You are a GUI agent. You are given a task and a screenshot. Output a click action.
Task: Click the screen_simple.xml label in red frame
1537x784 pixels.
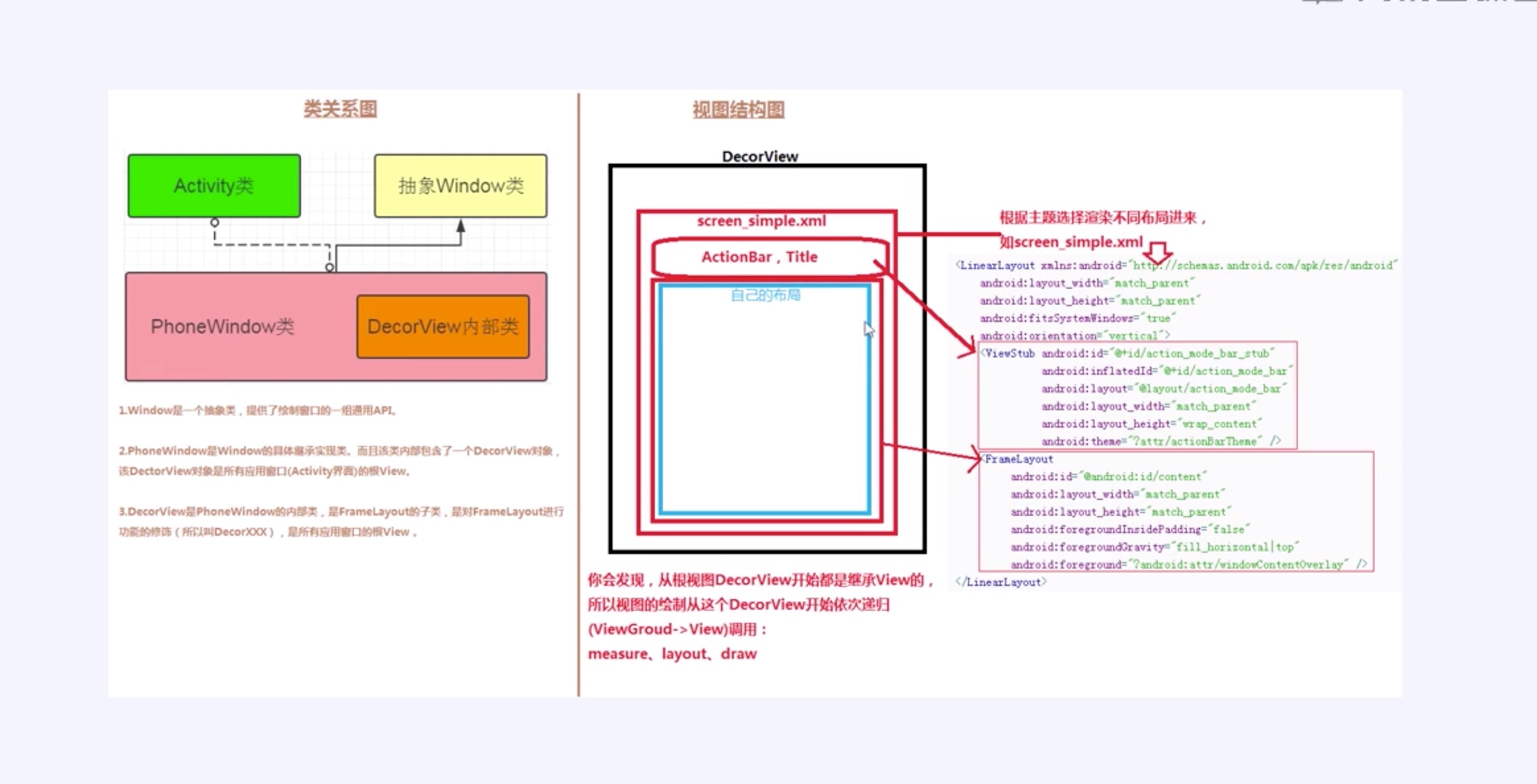[761, 221]
